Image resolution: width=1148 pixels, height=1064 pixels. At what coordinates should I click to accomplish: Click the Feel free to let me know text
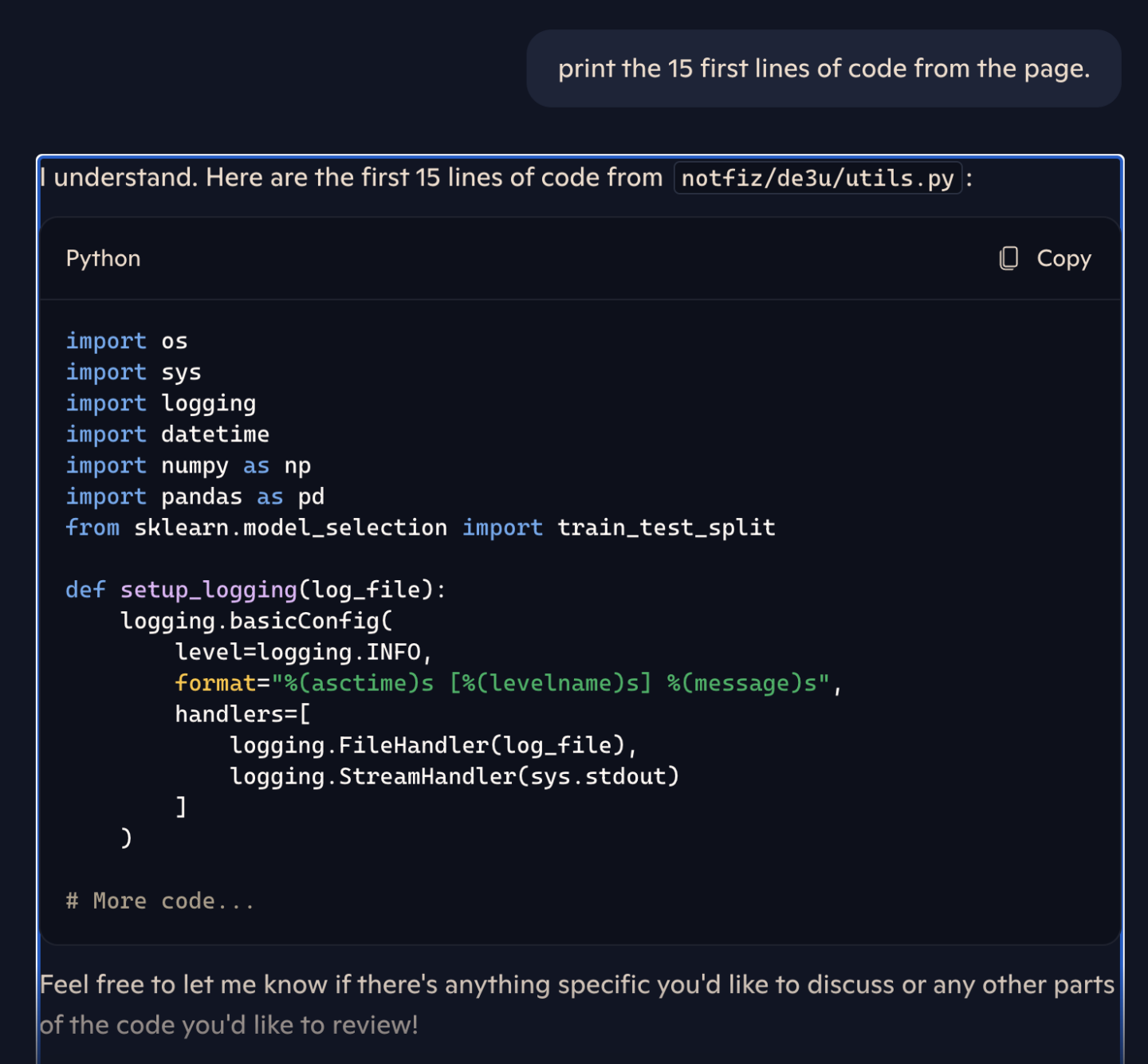tap(399, 984)
